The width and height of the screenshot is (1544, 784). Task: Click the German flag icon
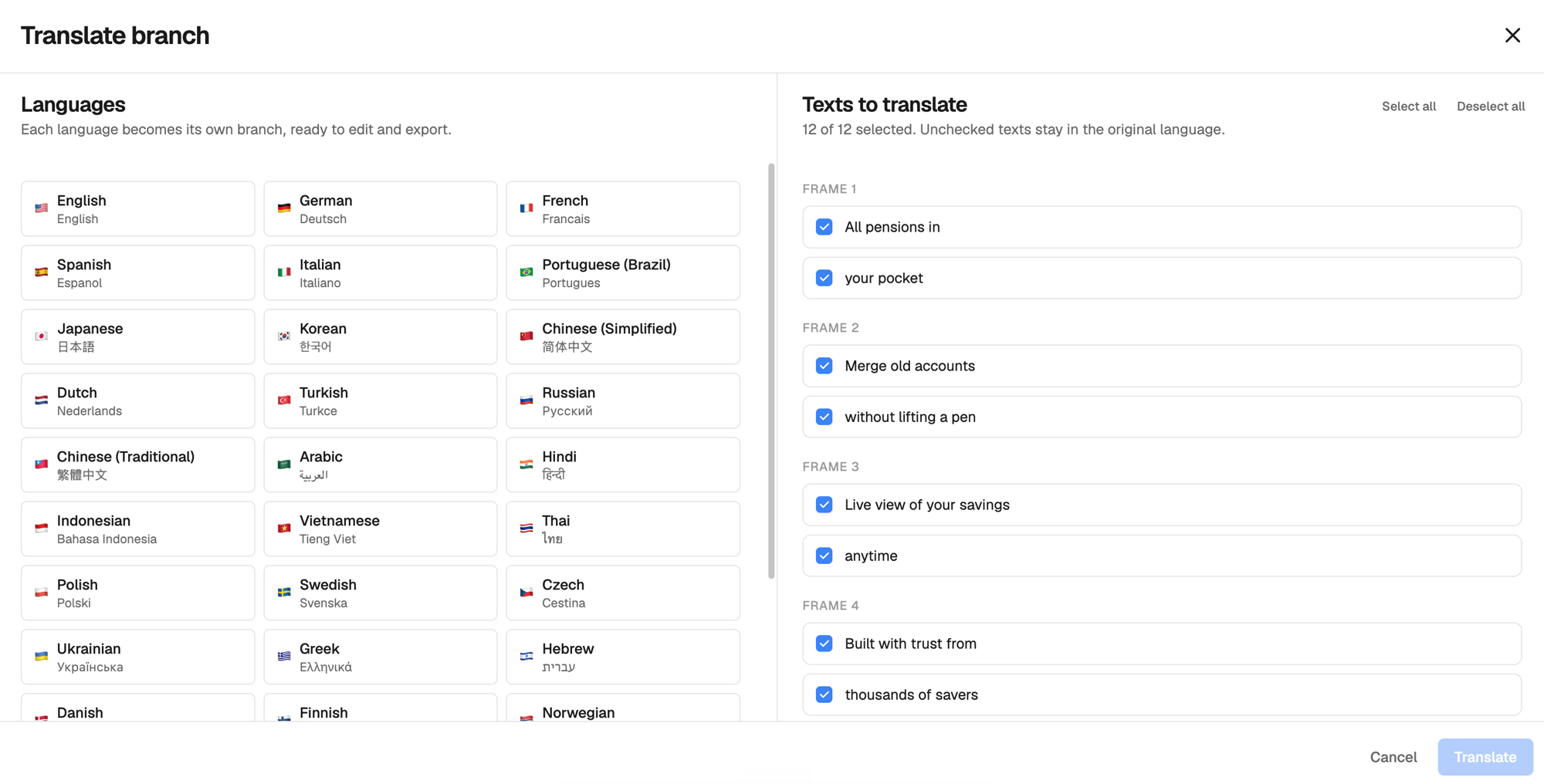pyautogui.click(x=284, y=208)
